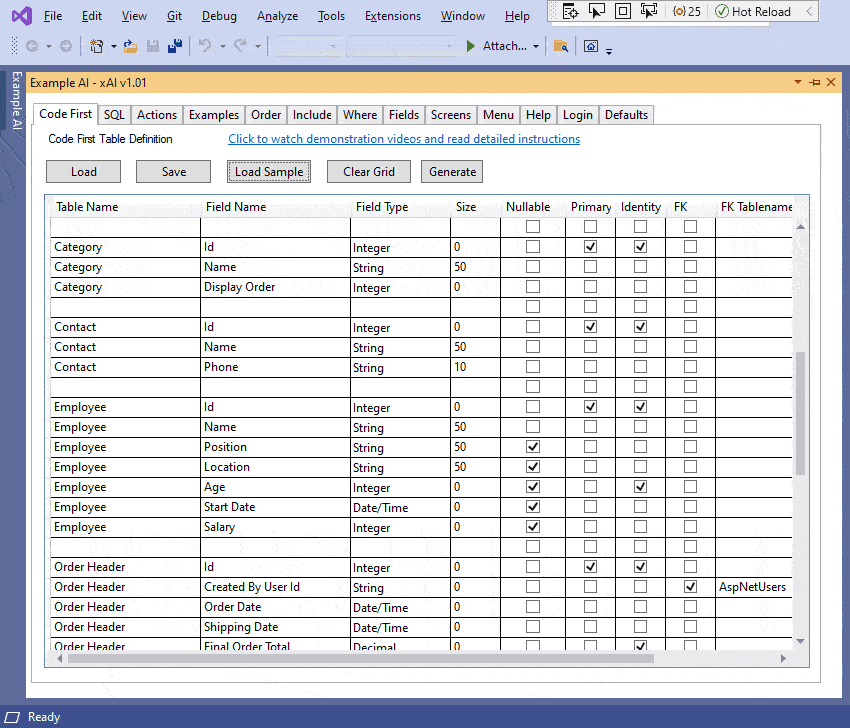850x728 pixels.
Task: Click the Find in Files icon
Action: 561,46
